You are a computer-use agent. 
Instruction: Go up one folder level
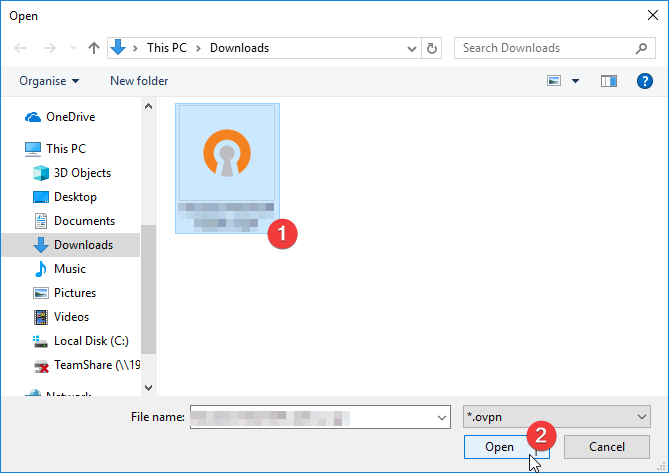[x=94, y=48]
